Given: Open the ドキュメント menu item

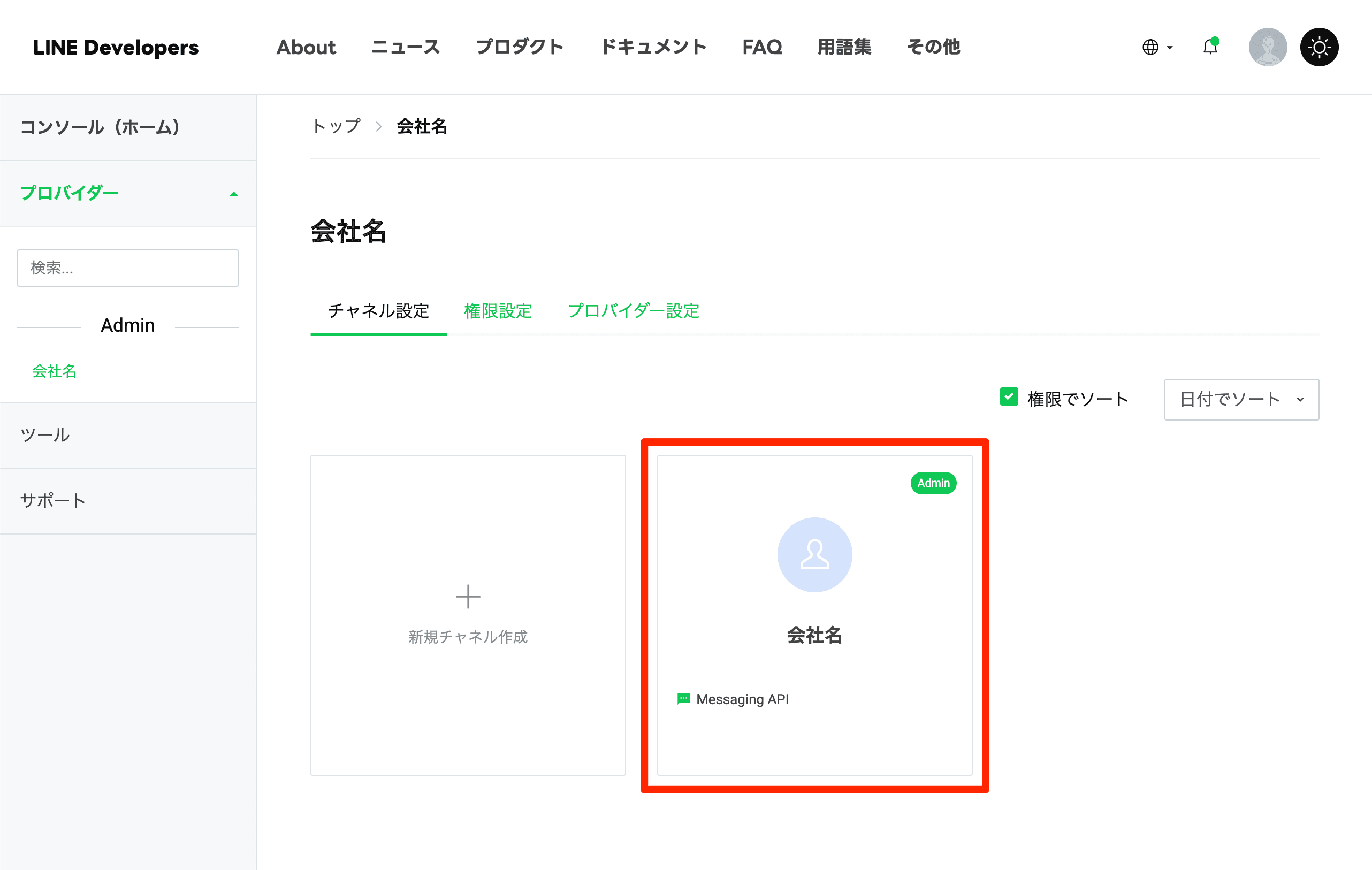Looking at the screenshot, I should pyautogui.click(x=653, y=47).
